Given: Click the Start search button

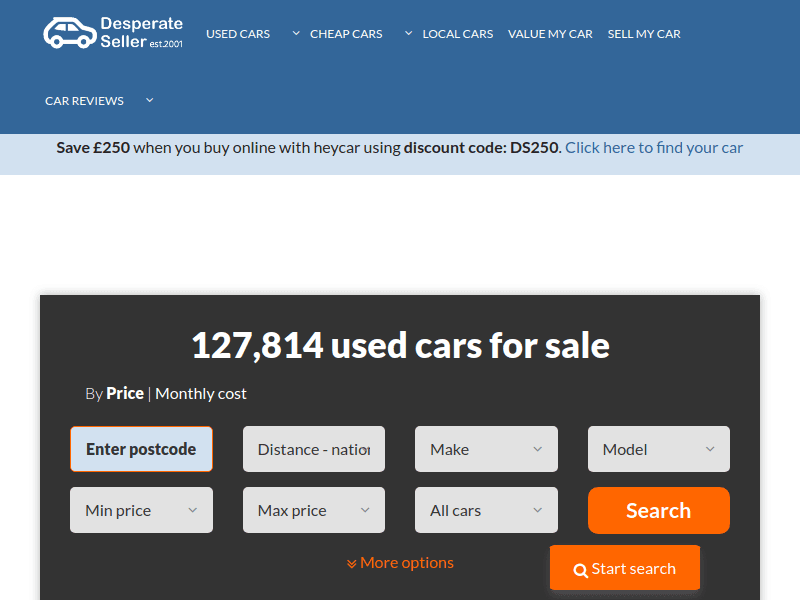Looking at the screenshot, I should 625,568.
